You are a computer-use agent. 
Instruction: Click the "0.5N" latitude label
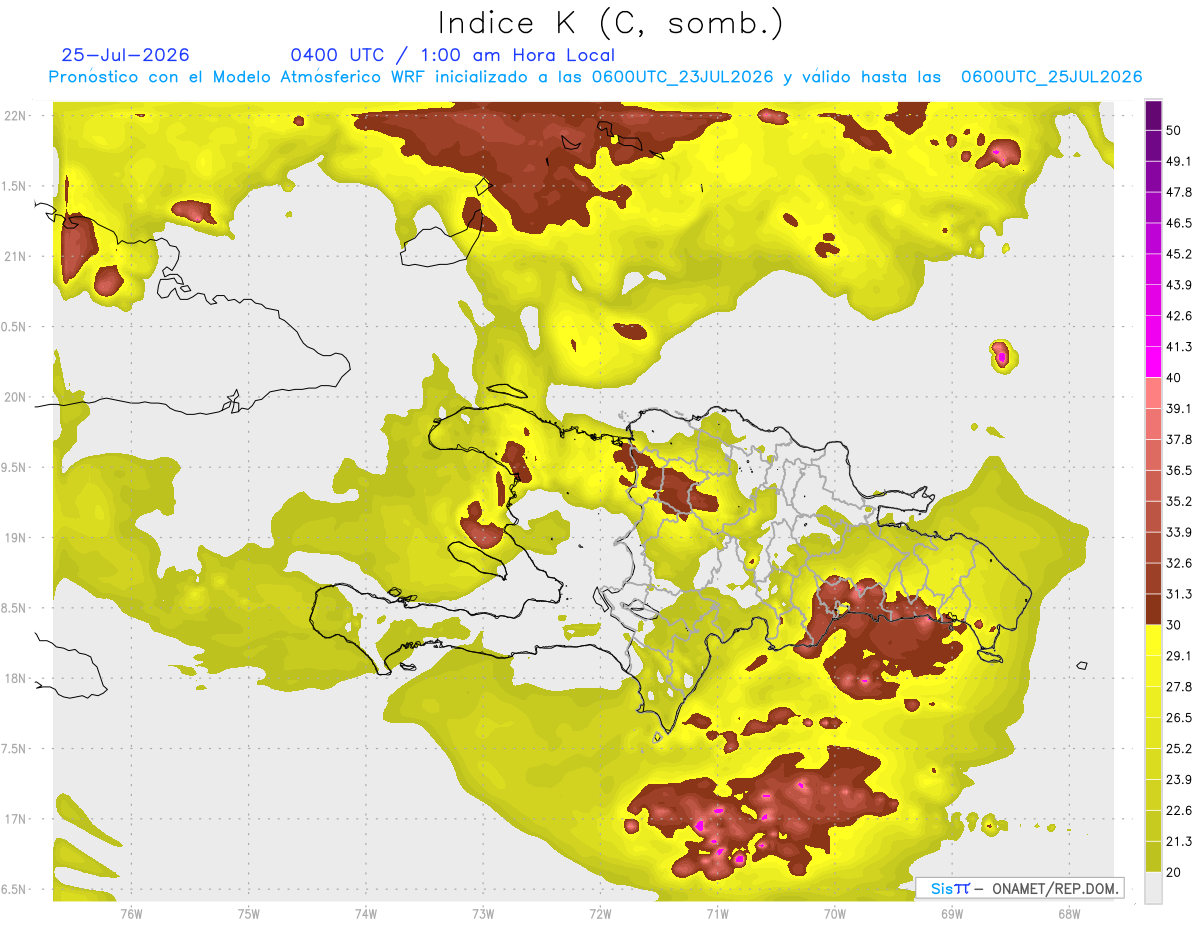coord(15,327)
